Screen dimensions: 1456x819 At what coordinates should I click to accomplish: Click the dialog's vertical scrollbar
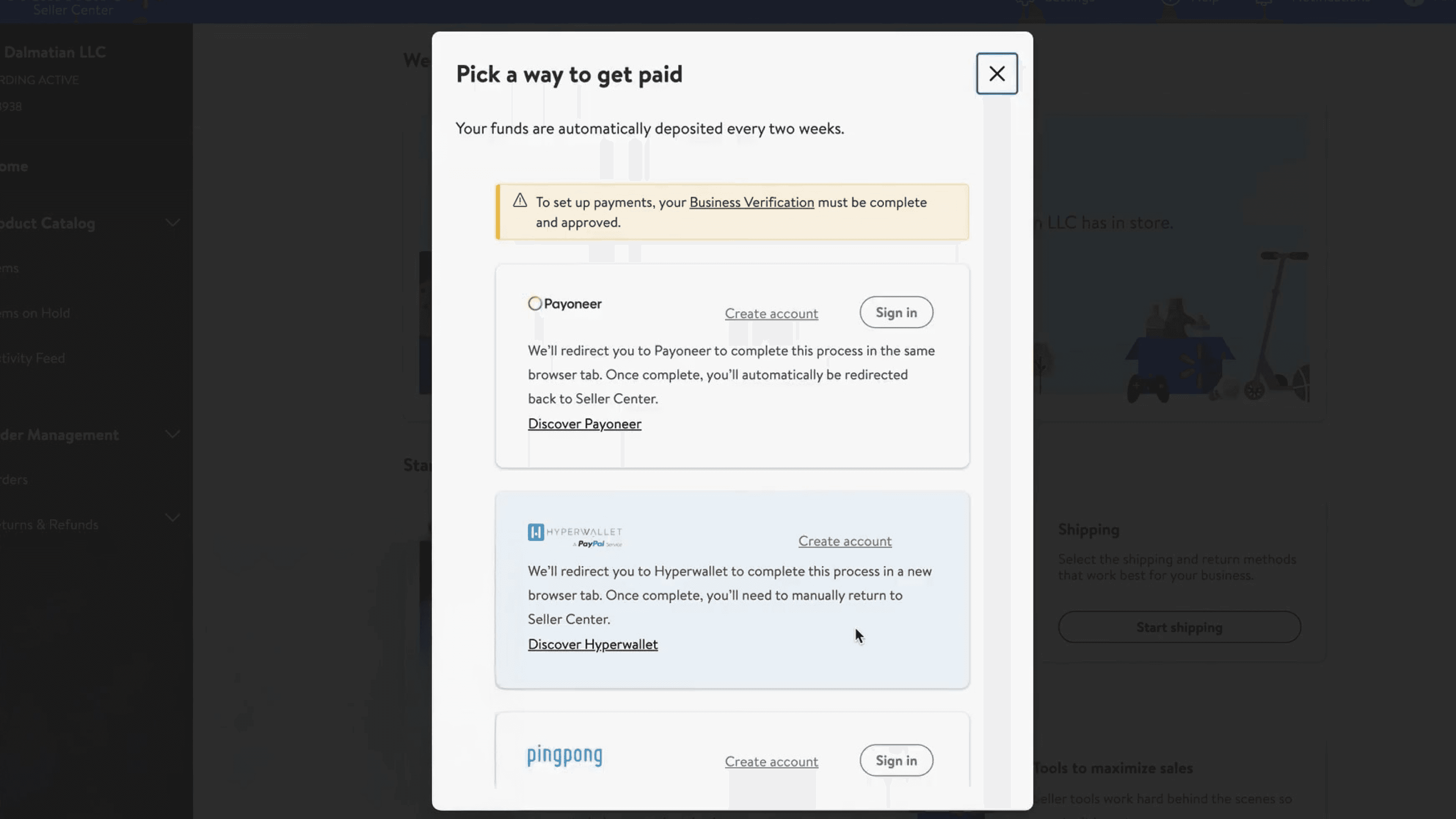click(x=996, y=395)
